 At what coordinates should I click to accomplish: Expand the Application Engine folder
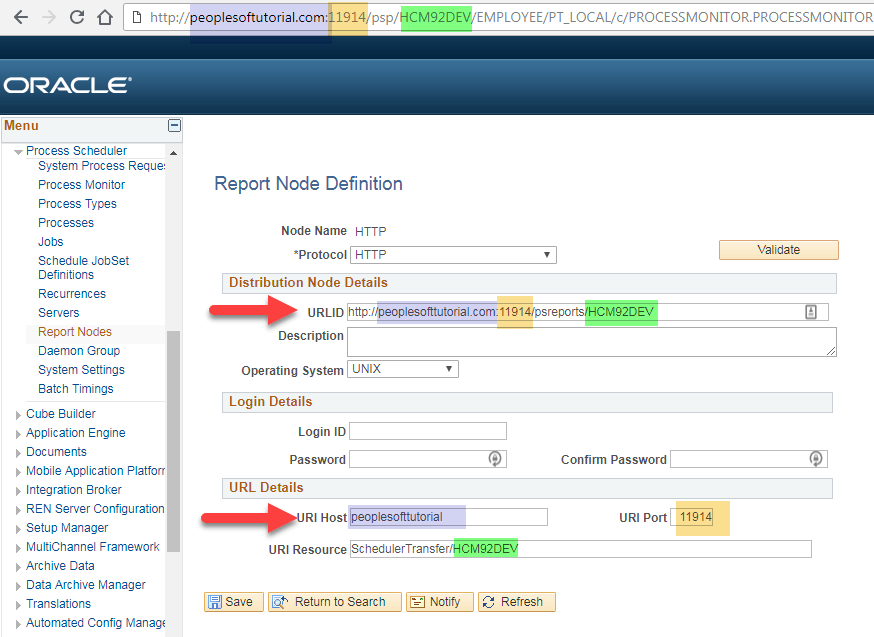(18, 434)
